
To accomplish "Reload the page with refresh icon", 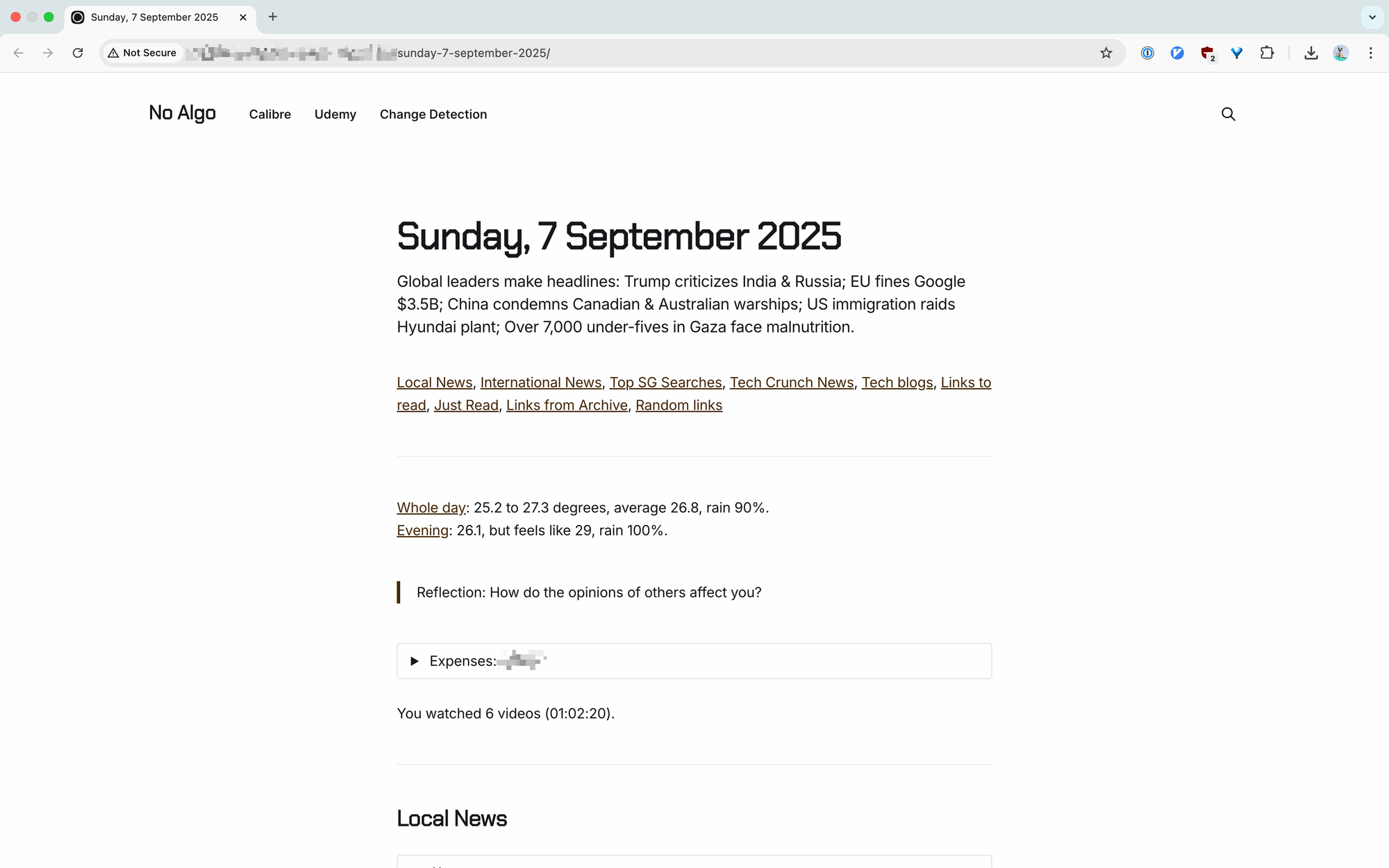I will (78, 53).
